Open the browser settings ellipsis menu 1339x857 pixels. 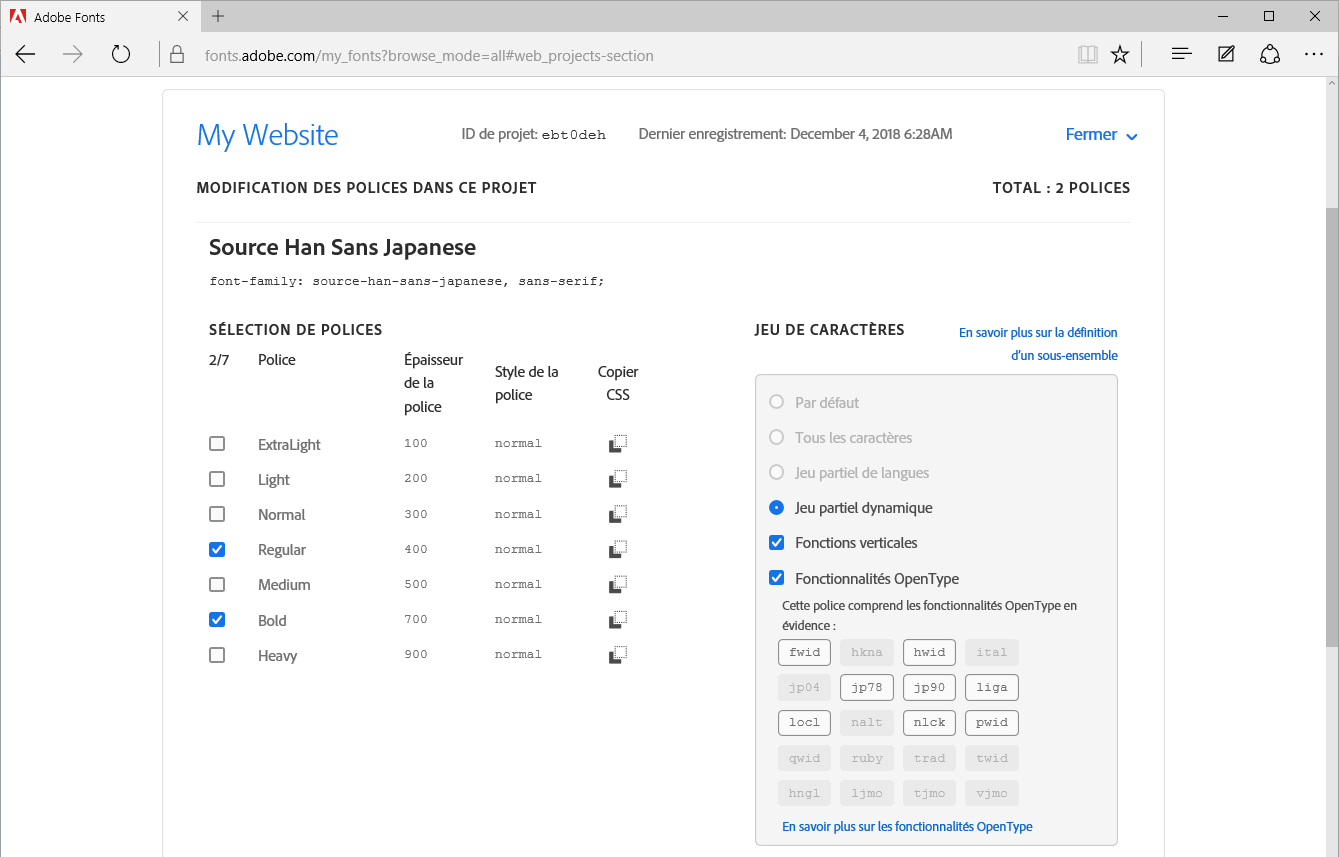point(1314,55)
